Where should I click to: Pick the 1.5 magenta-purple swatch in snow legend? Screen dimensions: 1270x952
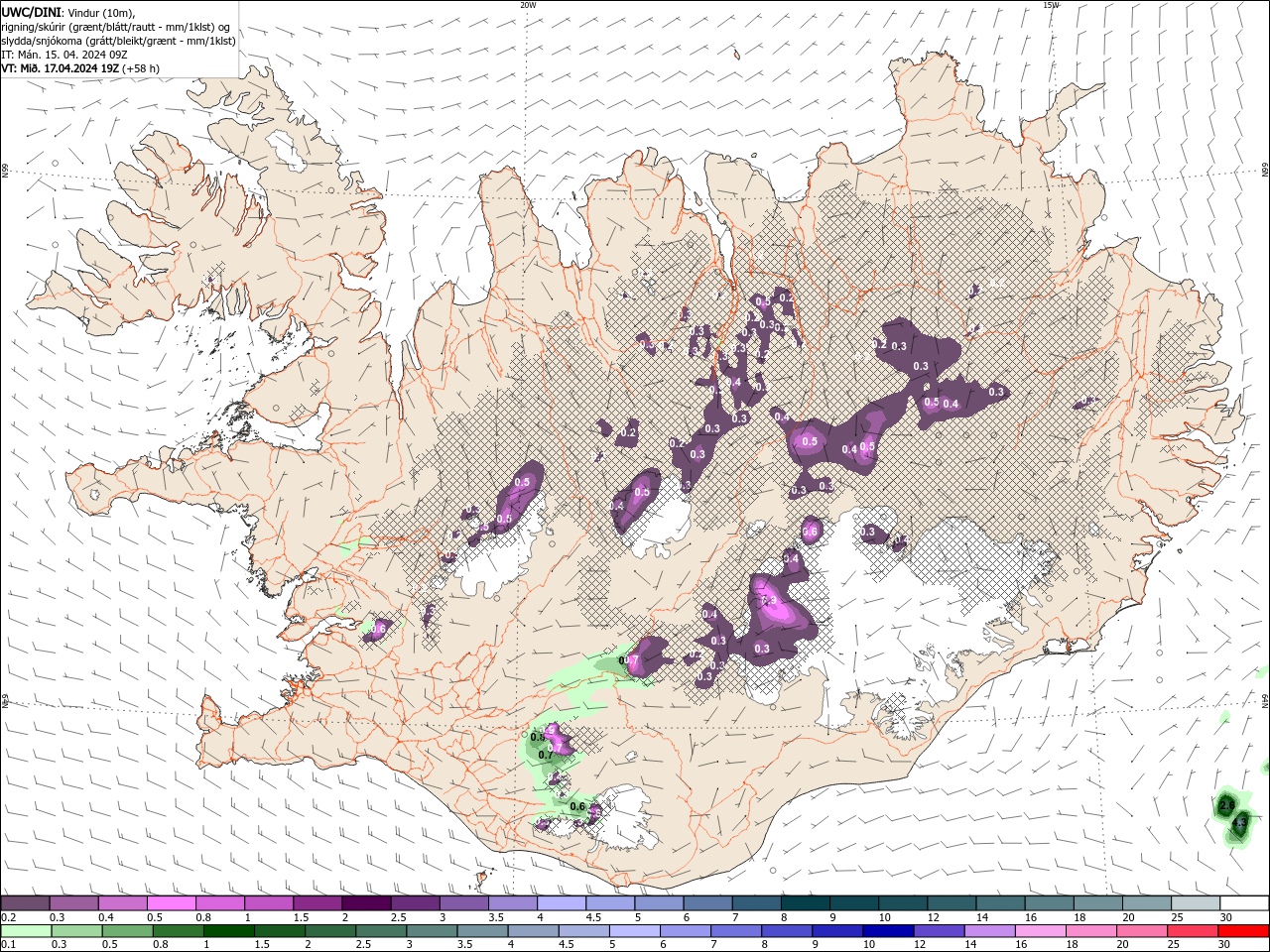pyautogui.click(x=317, y=903)
